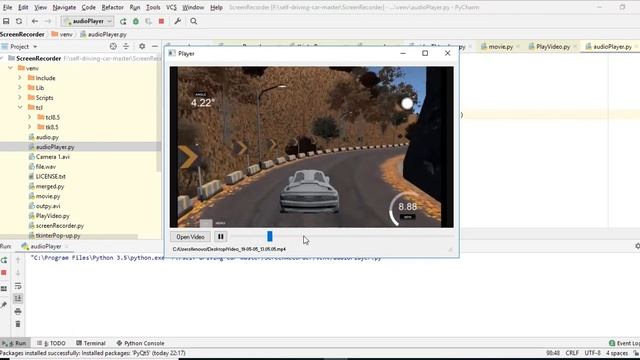Click the video frame in the Player window

tap(311, 147)
